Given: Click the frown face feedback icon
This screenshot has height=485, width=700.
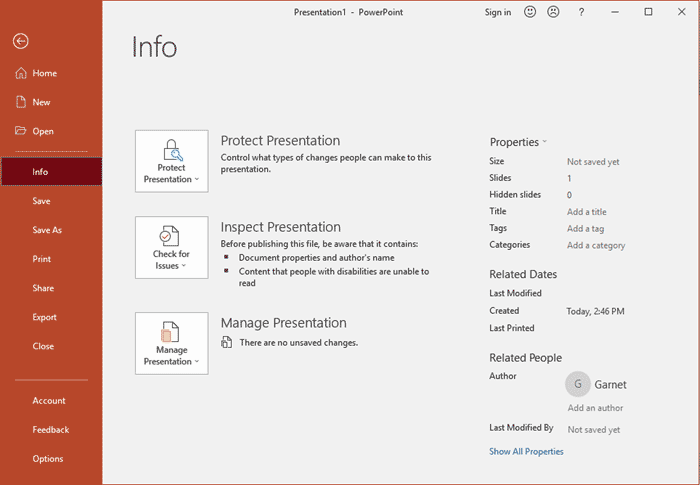Looking at the screenshot, I should point(553,12).
